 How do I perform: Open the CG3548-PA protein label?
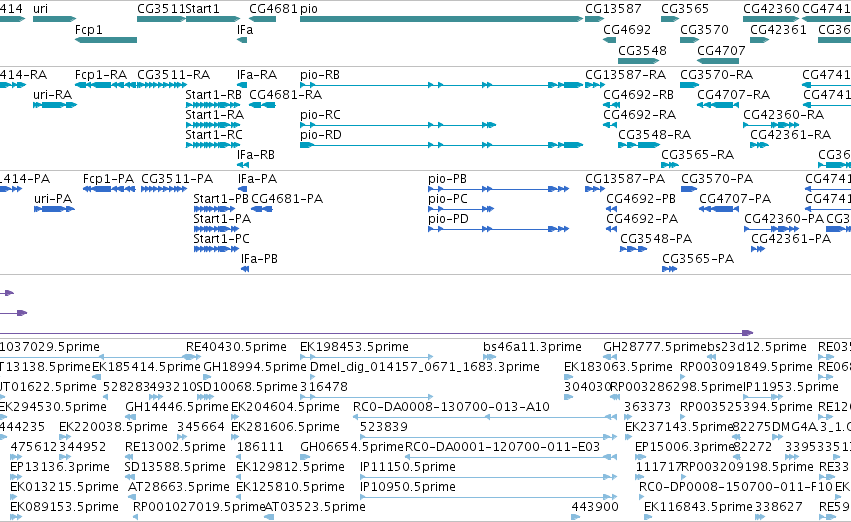pyautogui.click(x=656, y=239)
